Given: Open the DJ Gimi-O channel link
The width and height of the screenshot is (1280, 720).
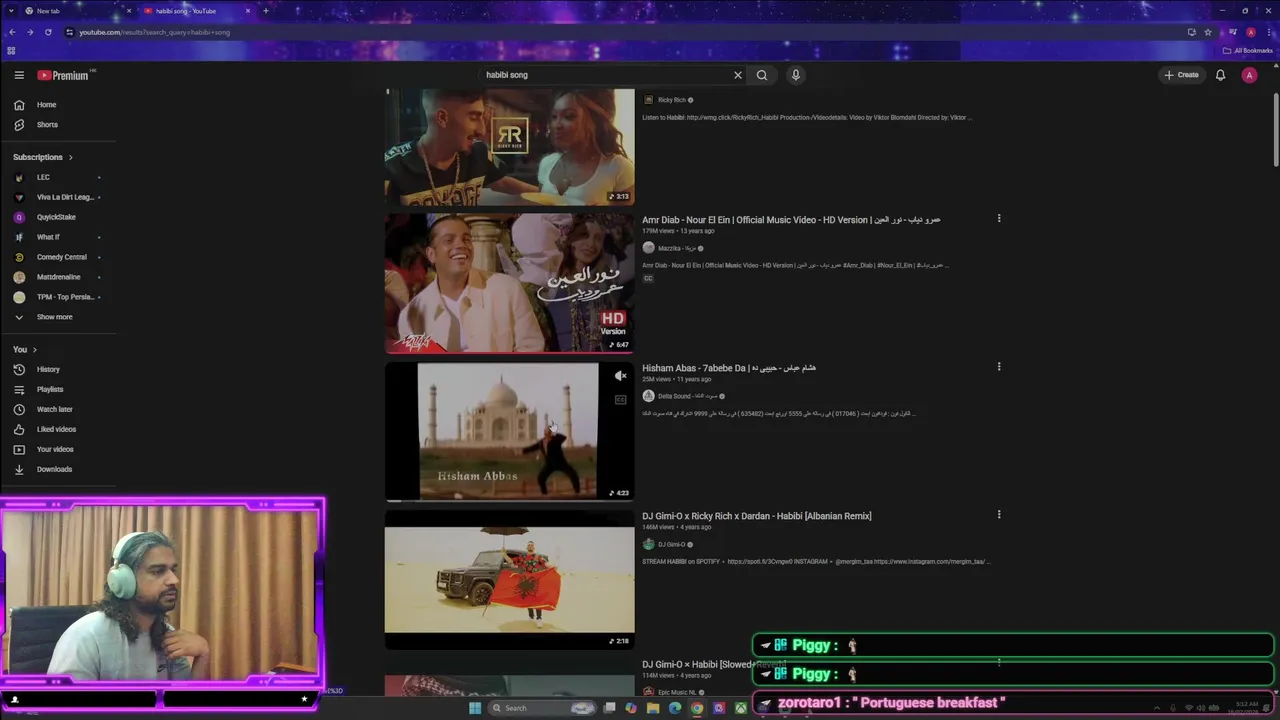Looking at the screenshot, I should (x=672, y=544).
